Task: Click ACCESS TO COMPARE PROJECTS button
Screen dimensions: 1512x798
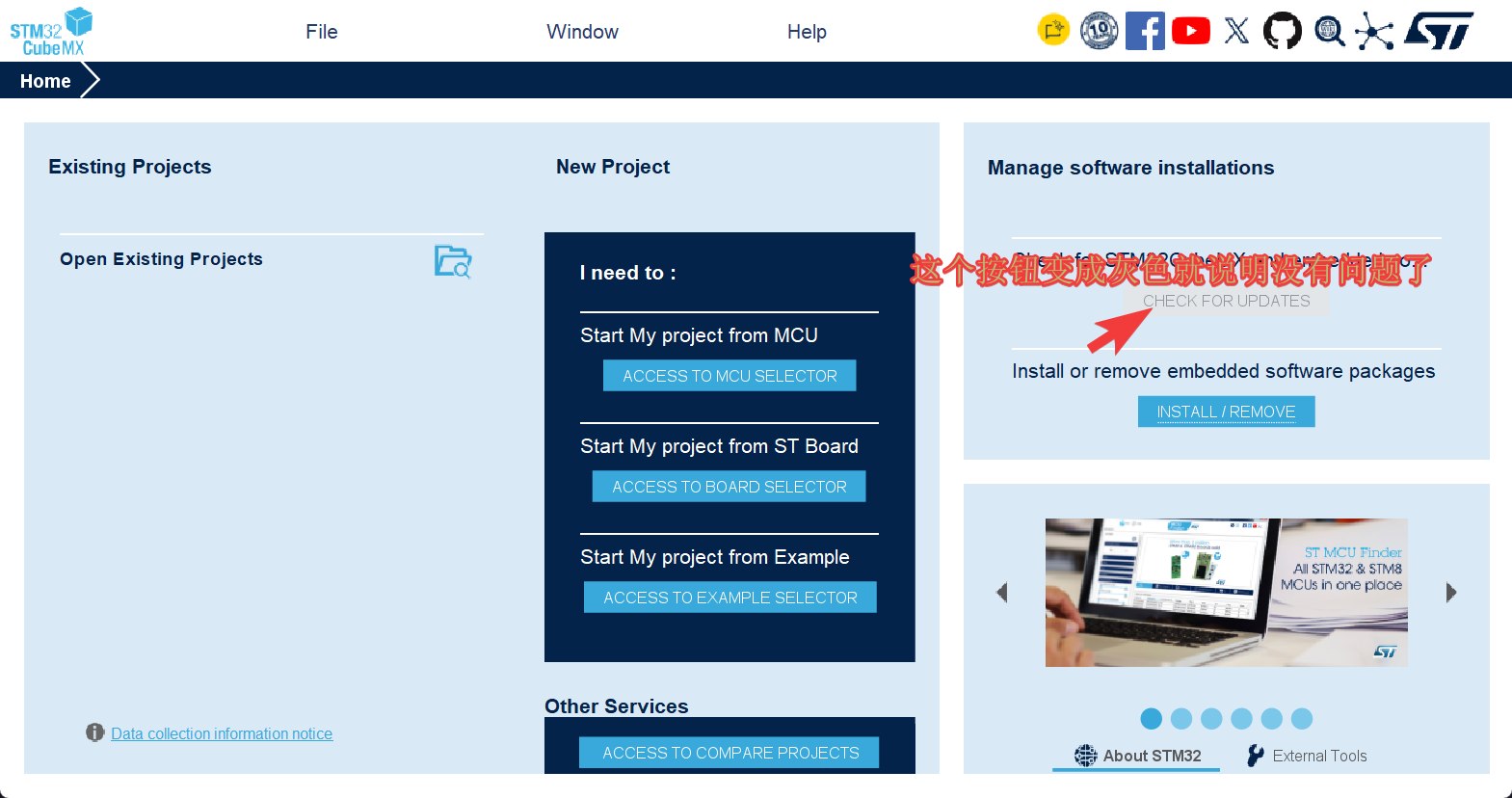Action: tap(730, 753)
